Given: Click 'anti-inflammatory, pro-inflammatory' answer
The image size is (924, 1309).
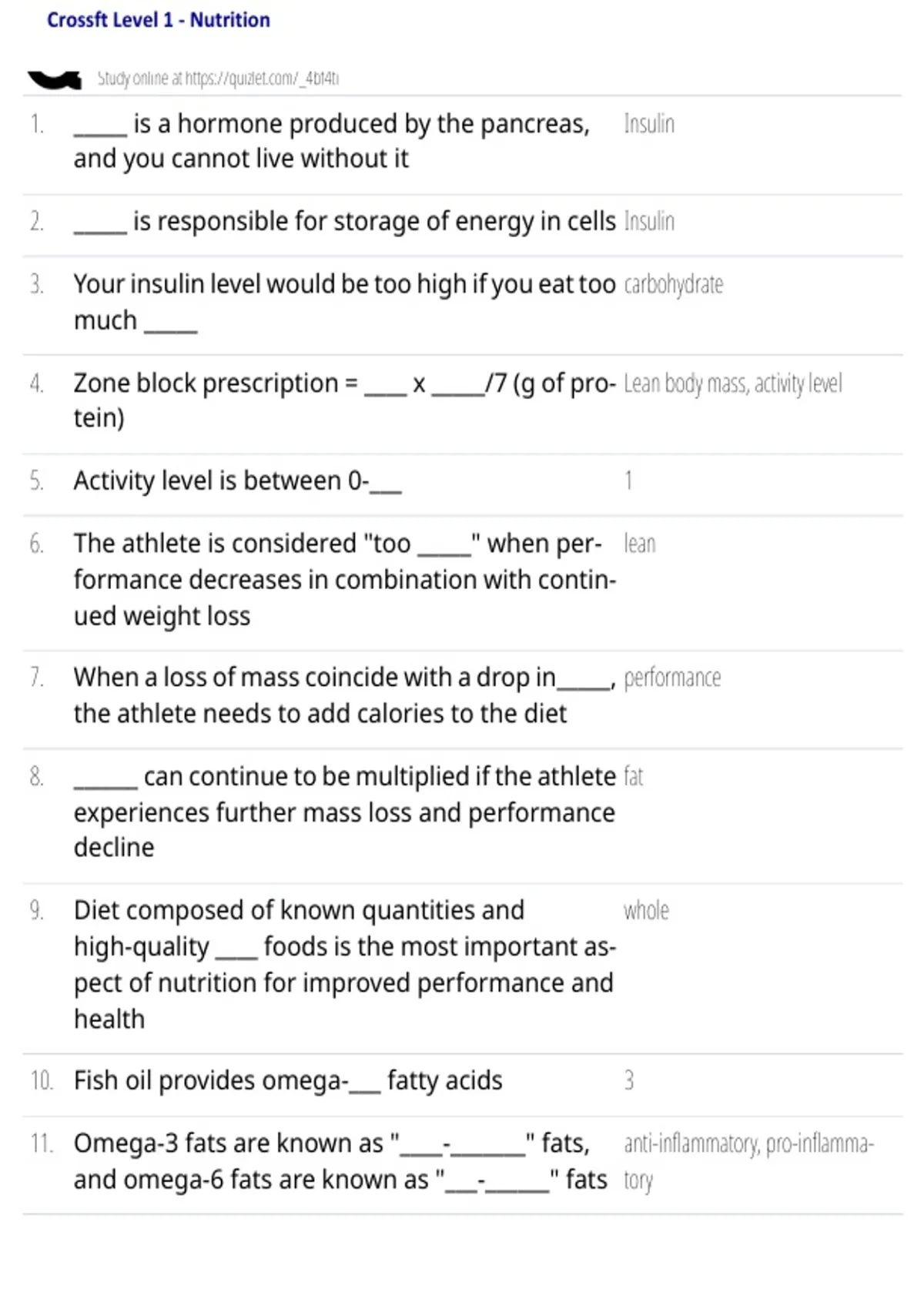Looking at the screenshot, I should tap(748, 1162).
